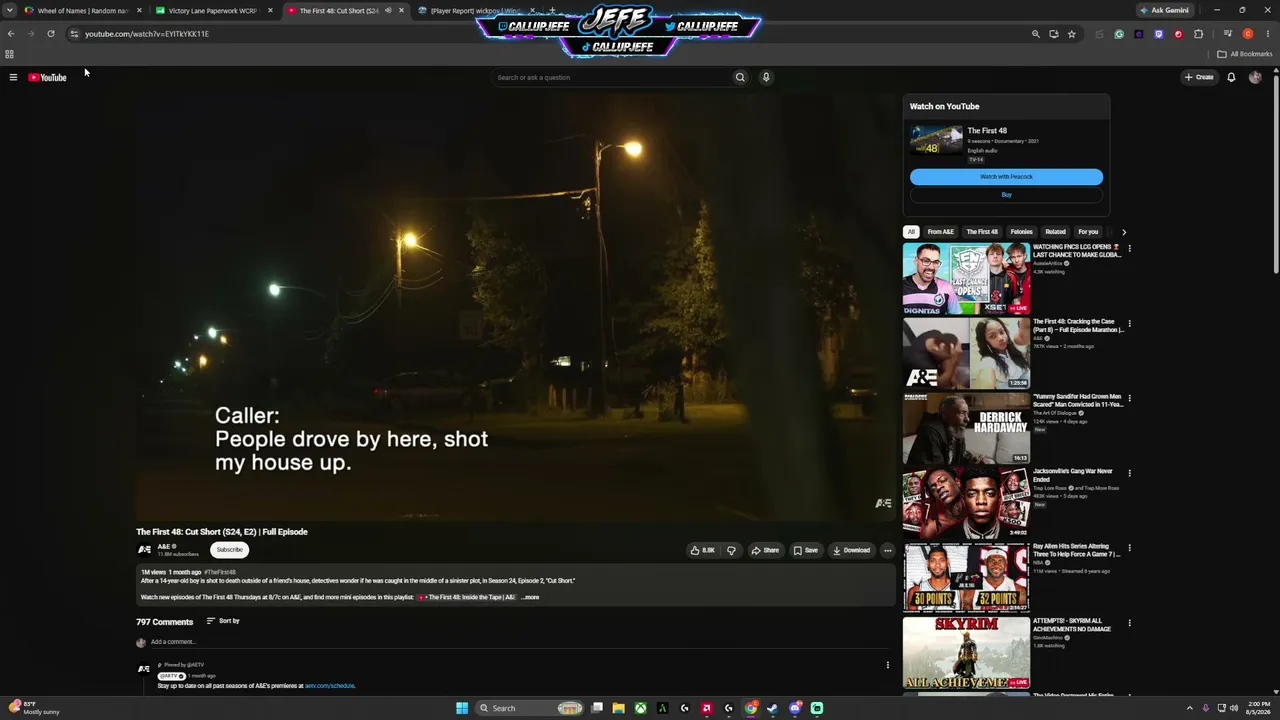
Task: Open the Create menu button
Action: [1199, 77]
